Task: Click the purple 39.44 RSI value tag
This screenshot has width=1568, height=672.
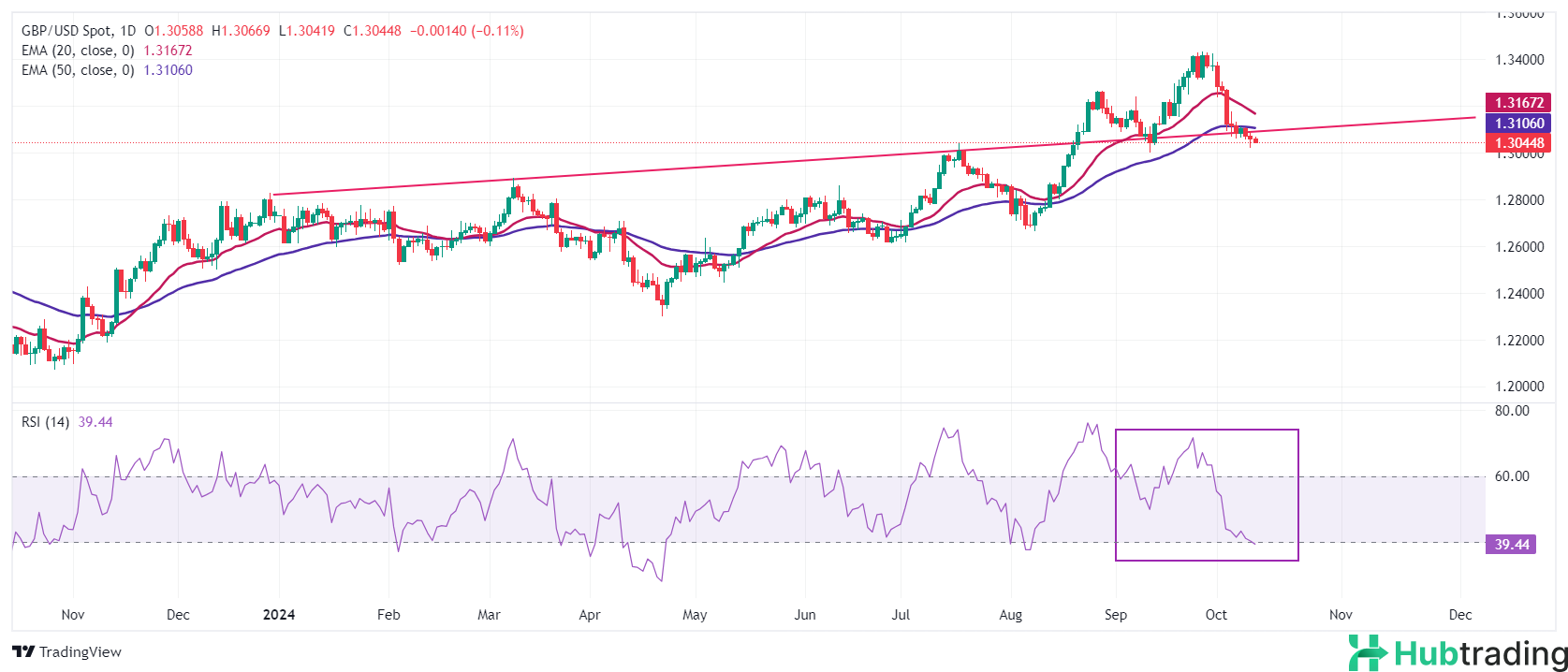Action: coord(1511,544)
